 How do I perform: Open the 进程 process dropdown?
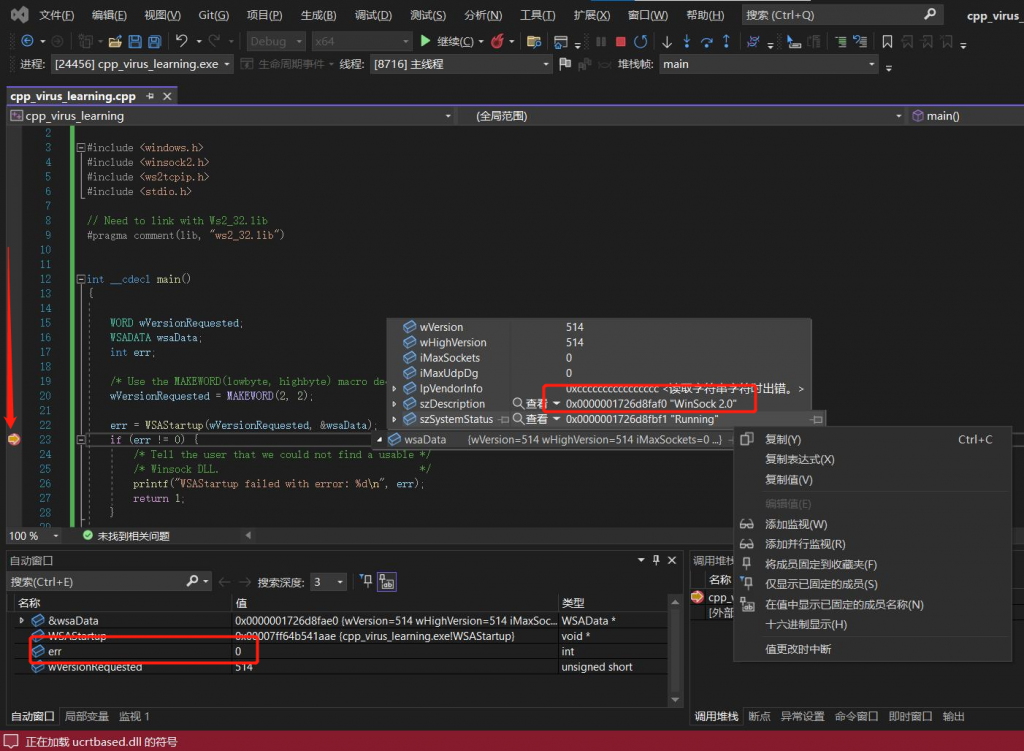pyautogui.click(x=227, y=64)
